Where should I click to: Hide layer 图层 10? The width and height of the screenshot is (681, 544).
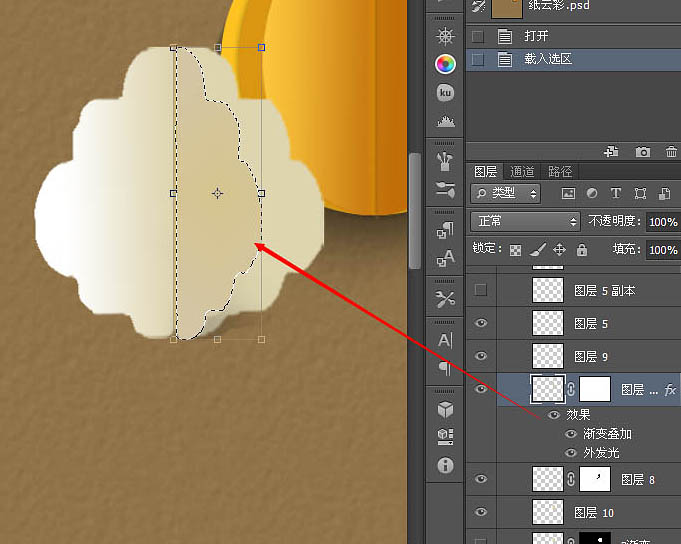pyautogui.click(x=481, y=512)
